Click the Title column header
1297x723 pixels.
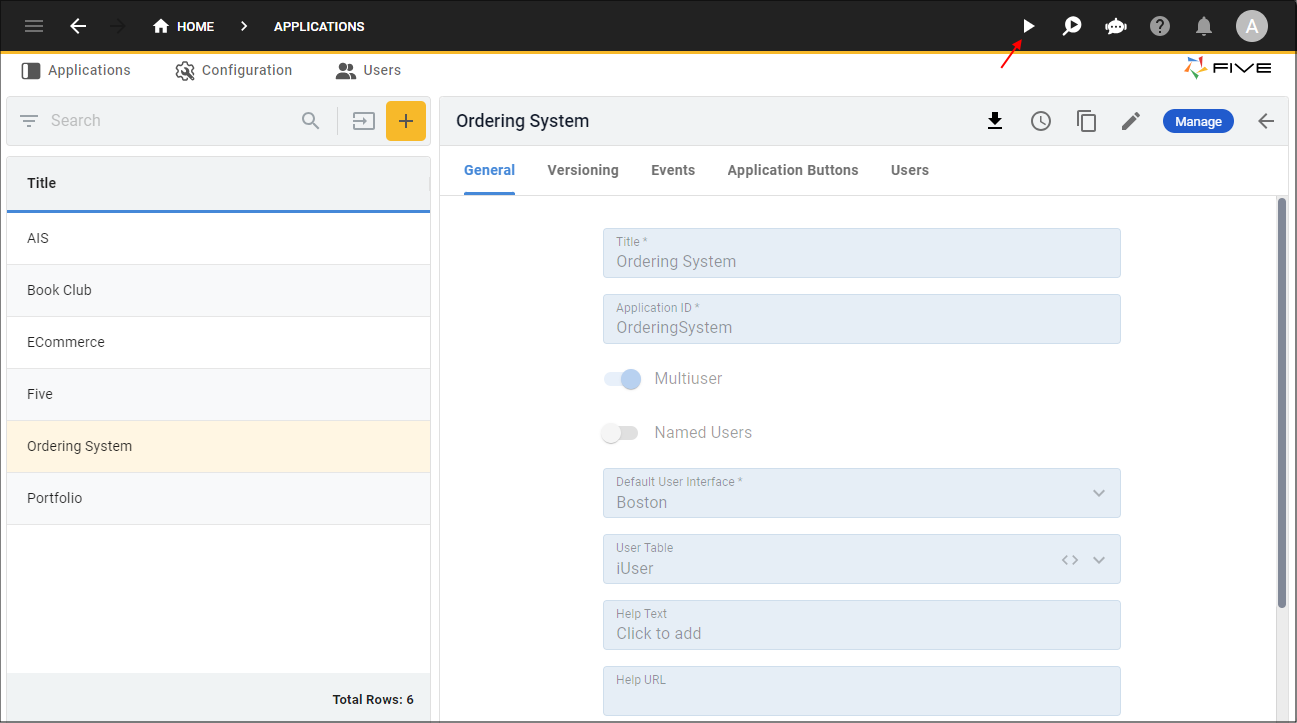pyautogui.click(x=218, y=183)
